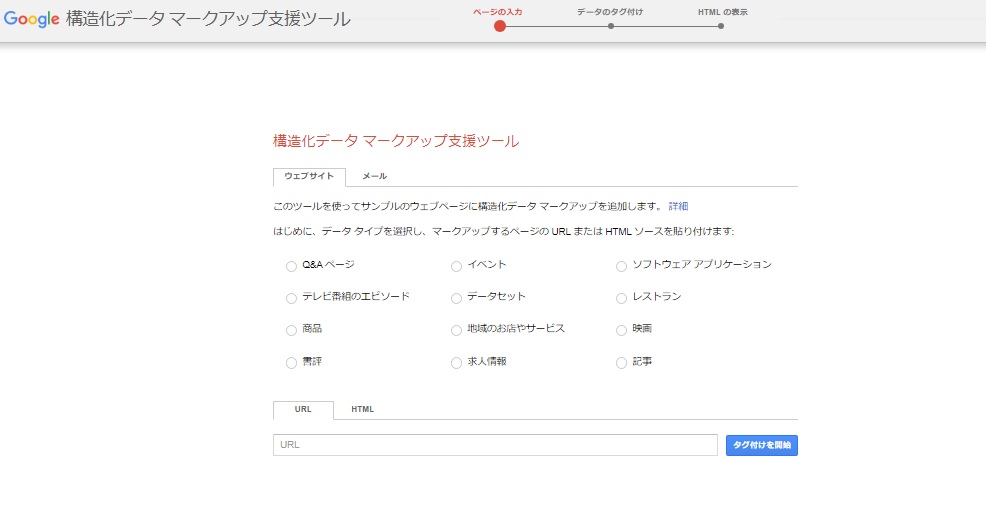
Task: Open the HTML source tab
Action: [x=362, y=409]
